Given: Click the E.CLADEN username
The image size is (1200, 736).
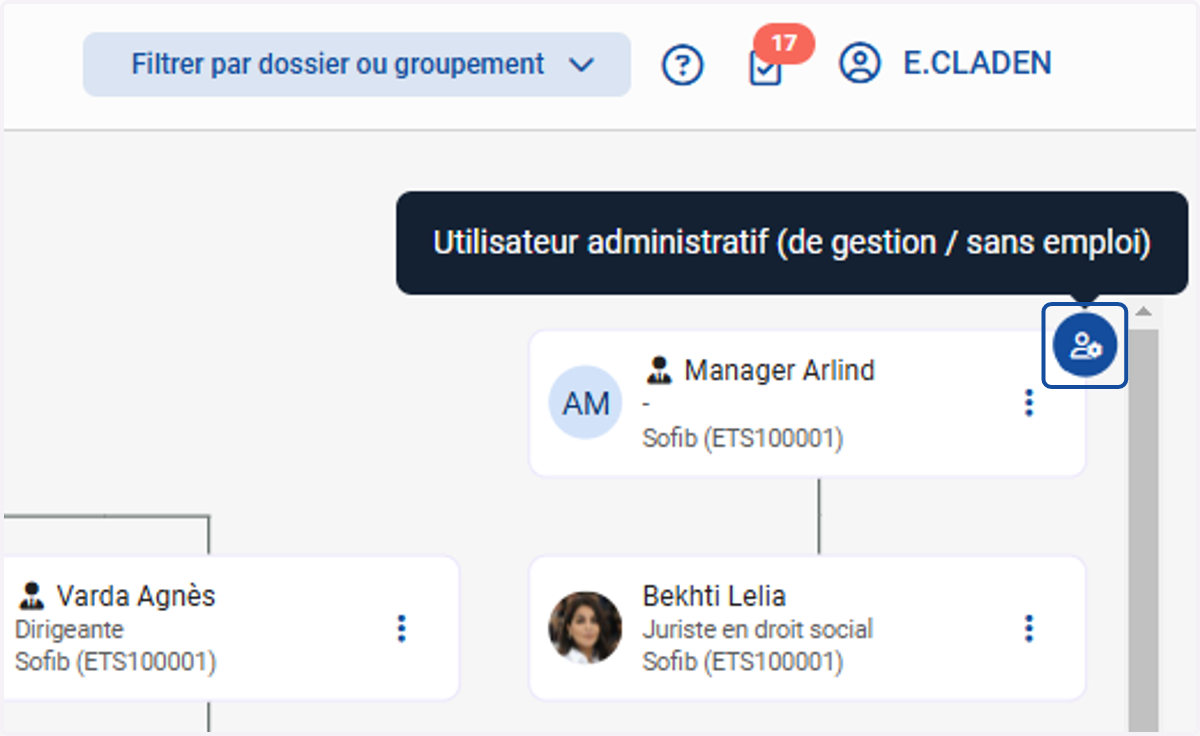Looking at the screenshot, I should tap(977, 64).
